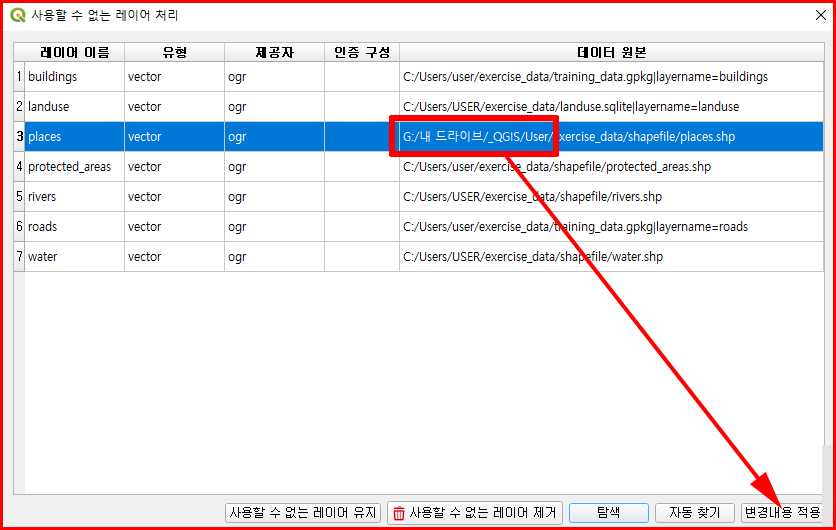Select row number 7 header
This screenshot has height=530, width=836.
coord(19,256)
